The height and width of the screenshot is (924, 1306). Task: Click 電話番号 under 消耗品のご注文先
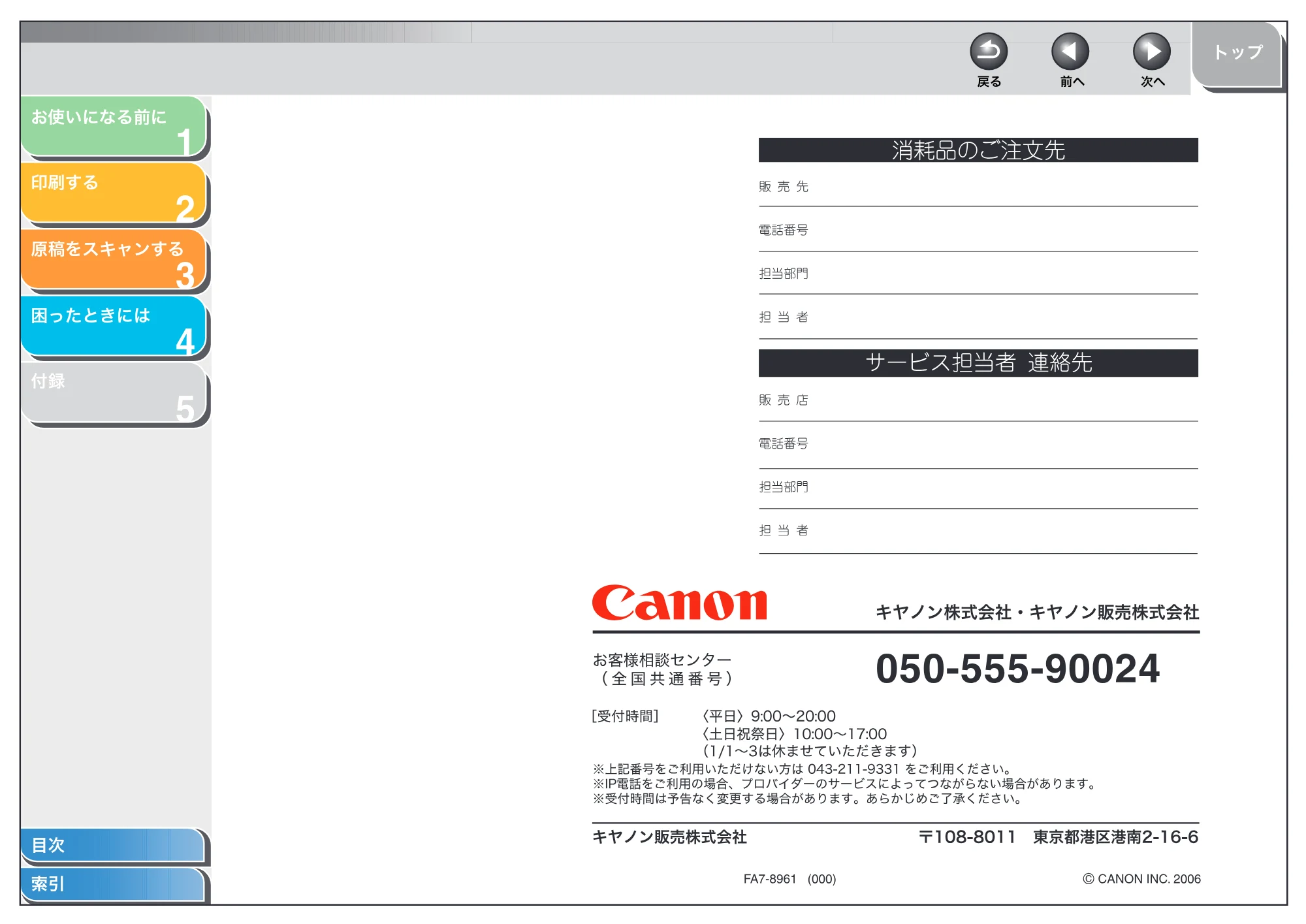pos(784,230)
